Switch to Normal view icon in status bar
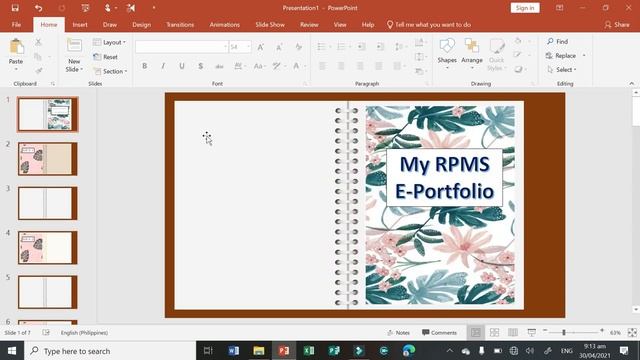 (x=476, y=333)
